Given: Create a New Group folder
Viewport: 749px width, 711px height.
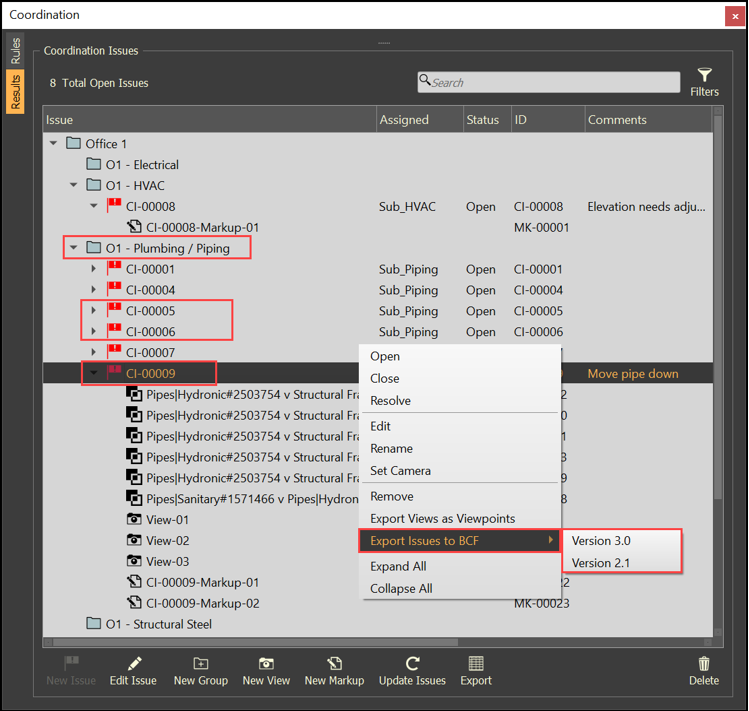Looking at the screenshot, I should click(x=201, y=671).
